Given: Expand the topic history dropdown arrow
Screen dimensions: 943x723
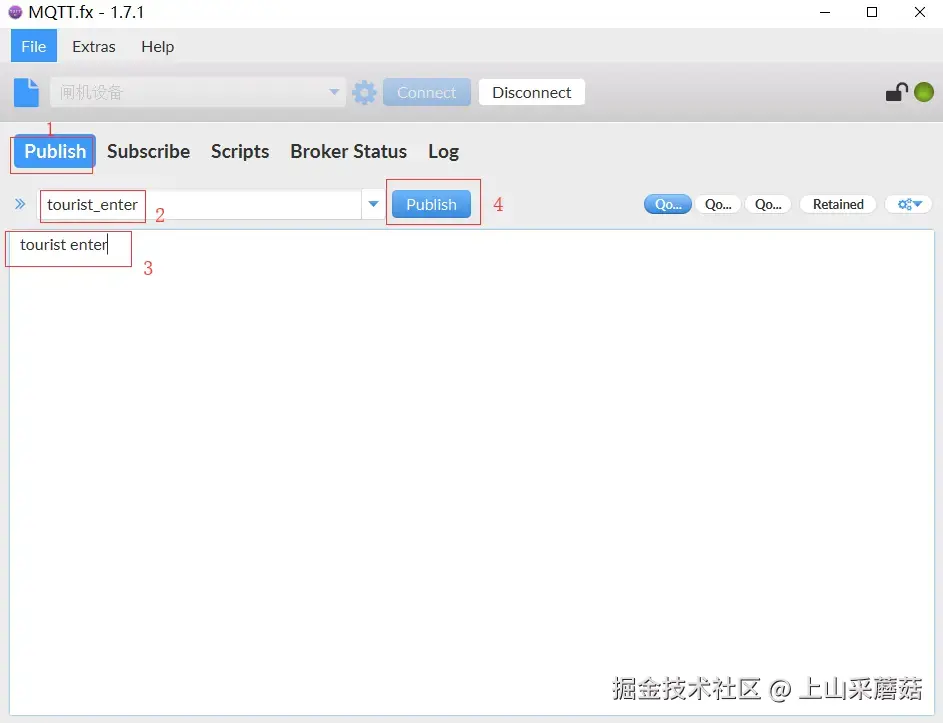Looking at the screenshot, I should click(373, 205).
